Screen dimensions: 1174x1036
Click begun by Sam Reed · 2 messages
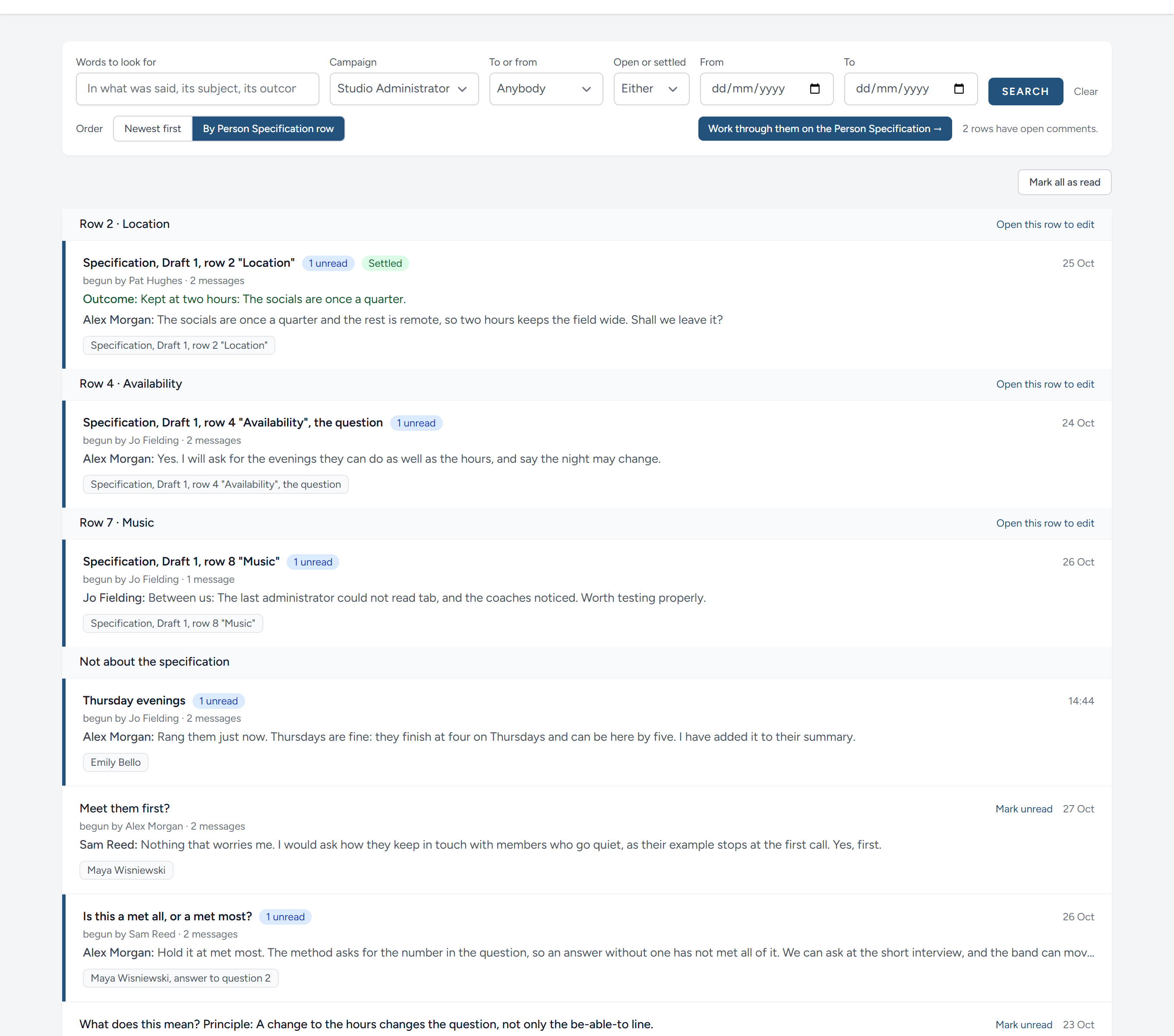pyautogui.click(x=160, y=935)
